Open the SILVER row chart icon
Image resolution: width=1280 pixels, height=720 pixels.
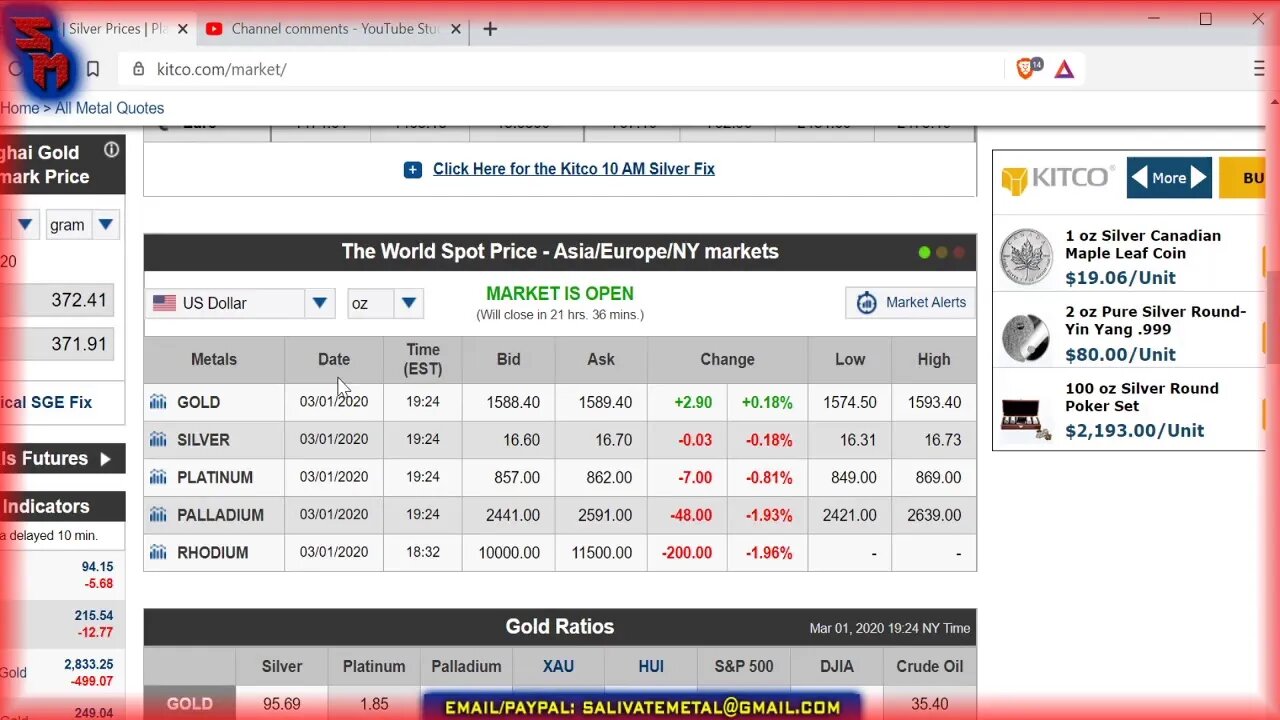158,440
